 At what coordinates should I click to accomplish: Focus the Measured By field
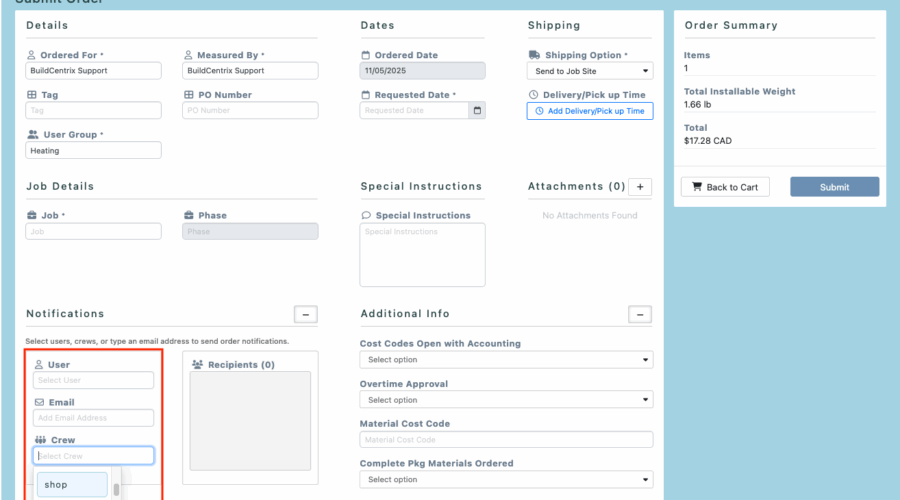[250, 71]
